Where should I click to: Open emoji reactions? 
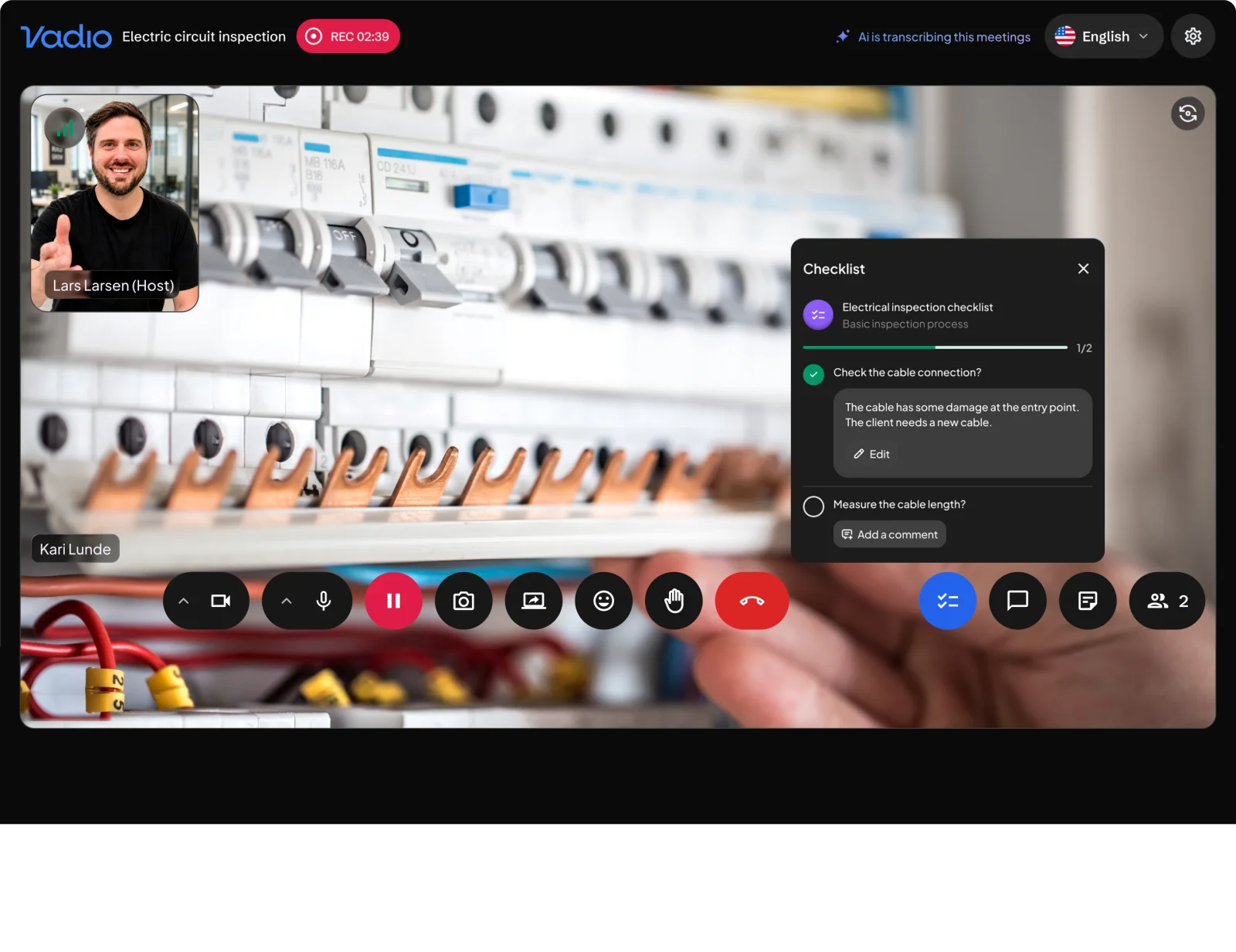coord(603,601)
